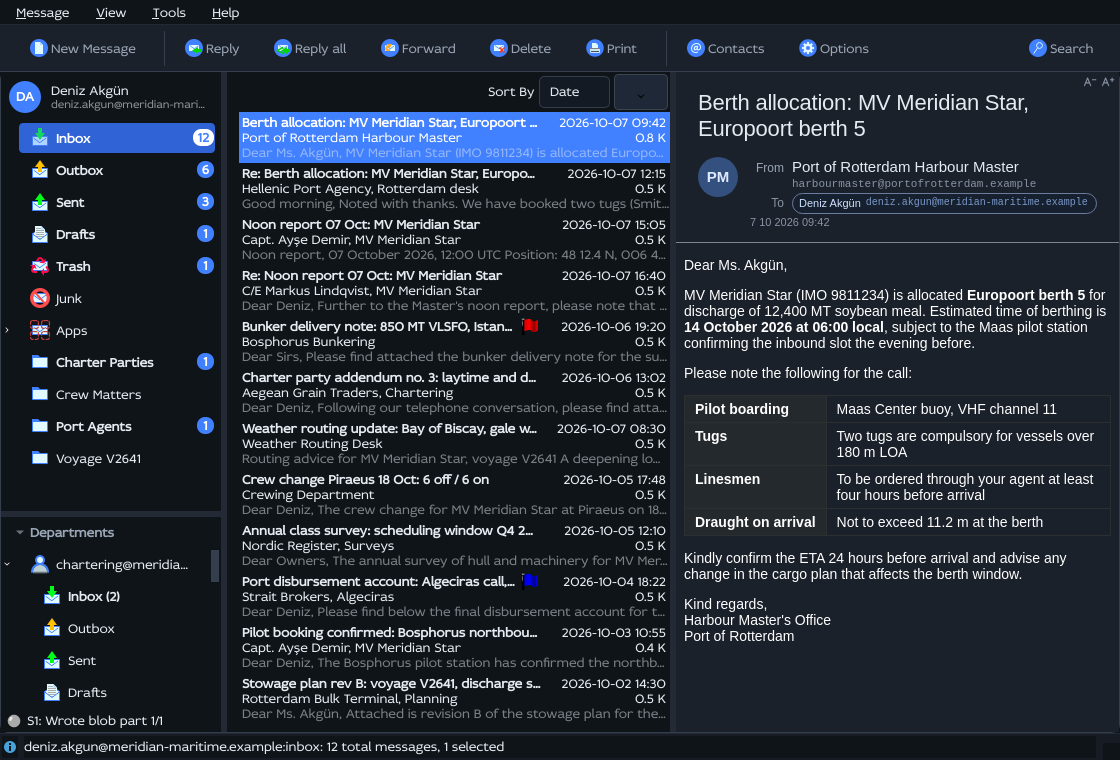Viewport: 1120px width, 760px height.
Task: Open the Charter Parties folder
Action: point(117,362)
